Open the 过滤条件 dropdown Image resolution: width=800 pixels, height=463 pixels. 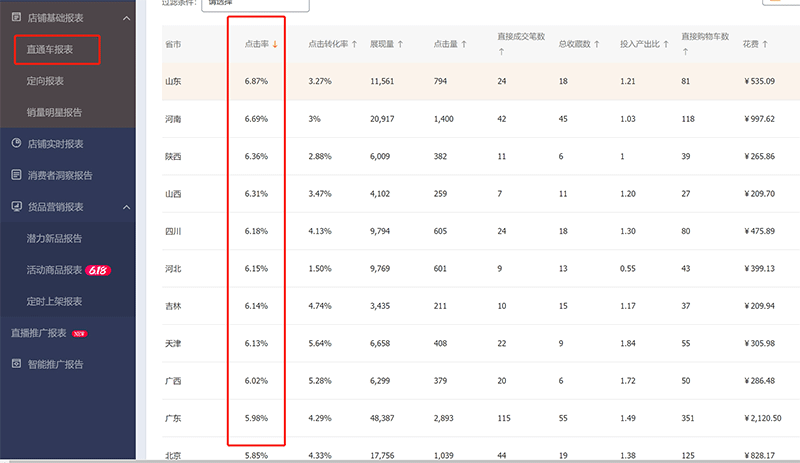[x=255, y=3]
